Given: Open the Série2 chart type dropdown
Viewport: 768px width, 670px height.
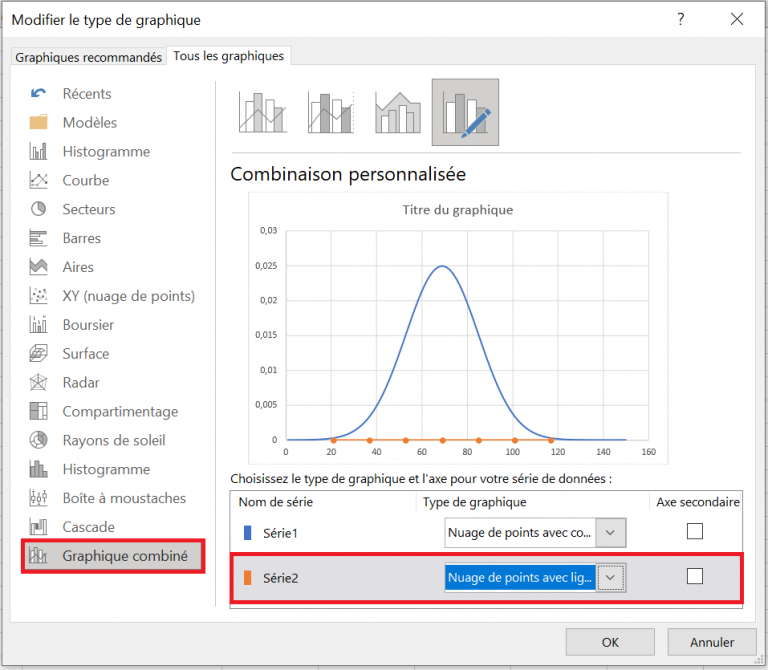Looking at the screenshot, I should coord(610,577).
